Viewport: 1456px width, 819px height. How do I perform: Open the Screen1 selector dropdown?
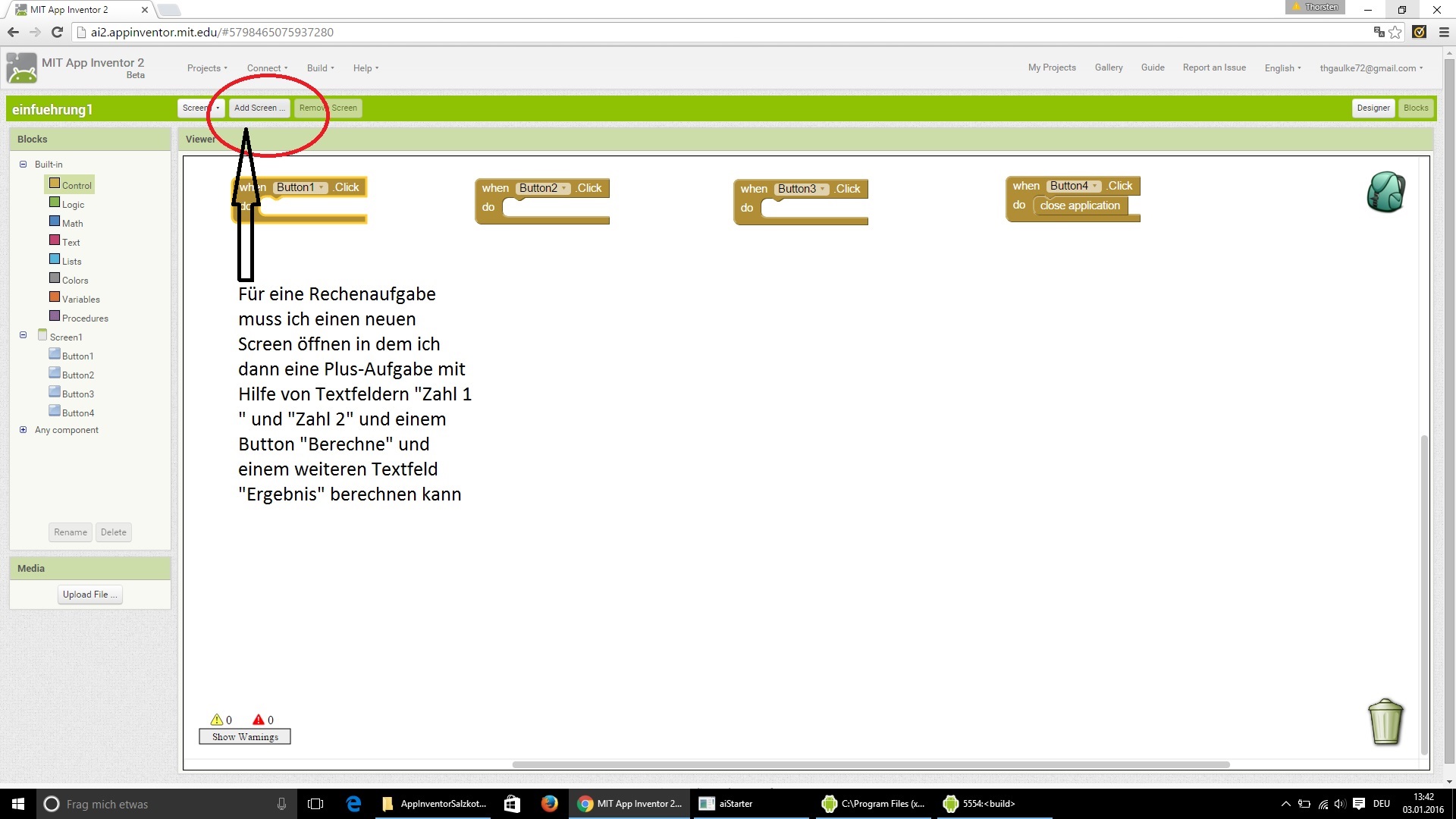point(201,108)
